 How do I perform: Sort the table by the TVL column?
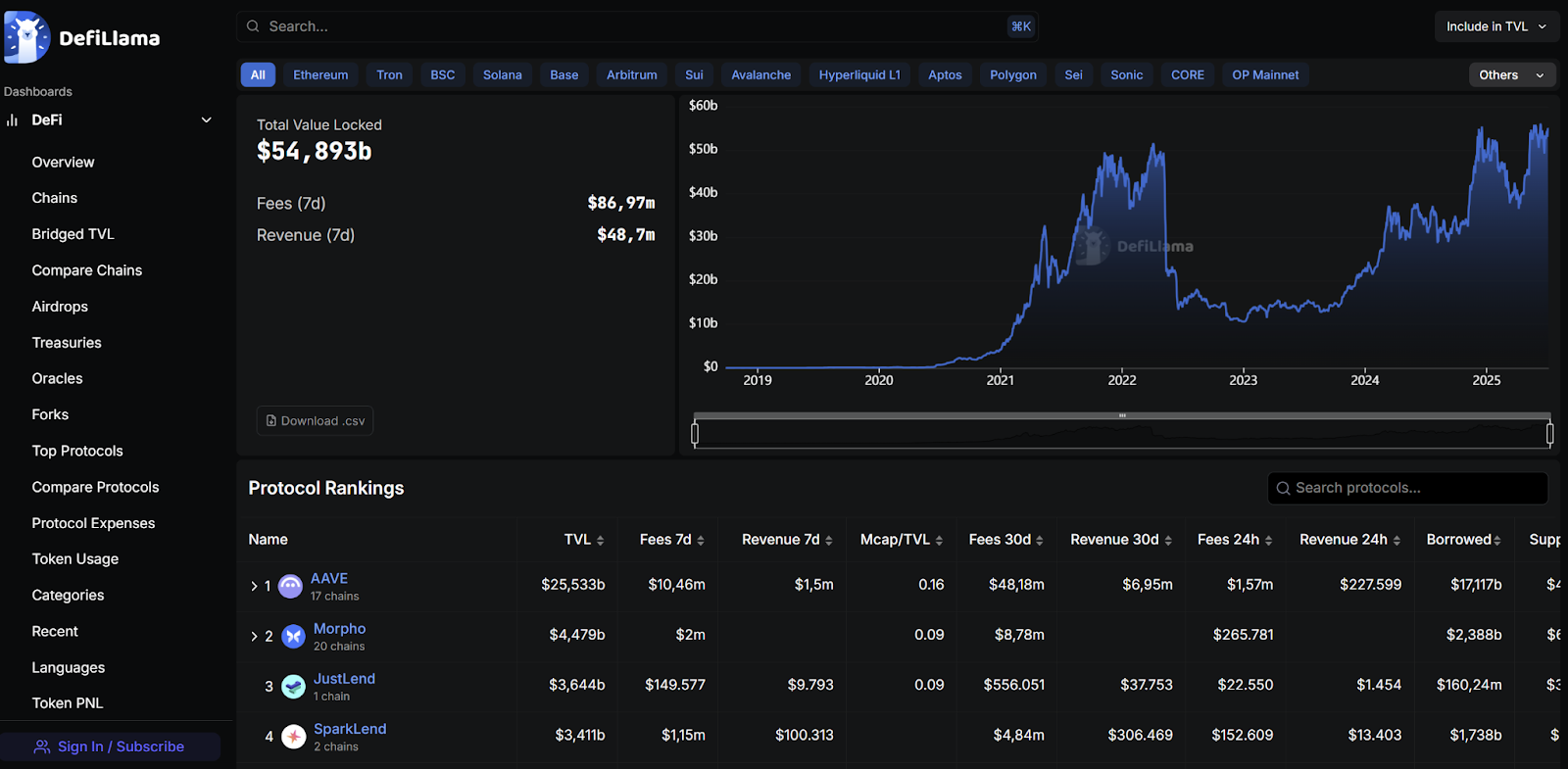point(584,540)
